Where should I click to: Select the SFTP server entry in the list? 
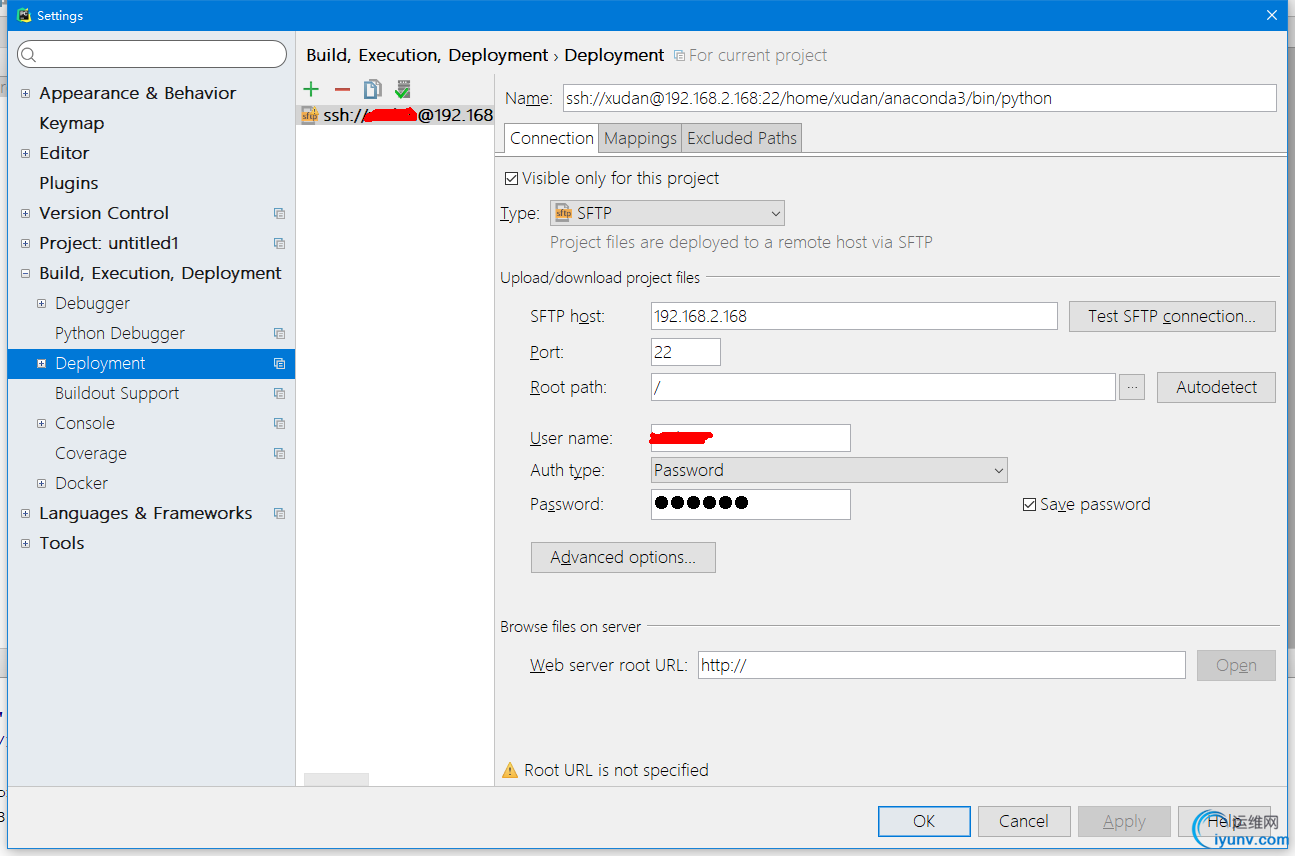(396, 115)
